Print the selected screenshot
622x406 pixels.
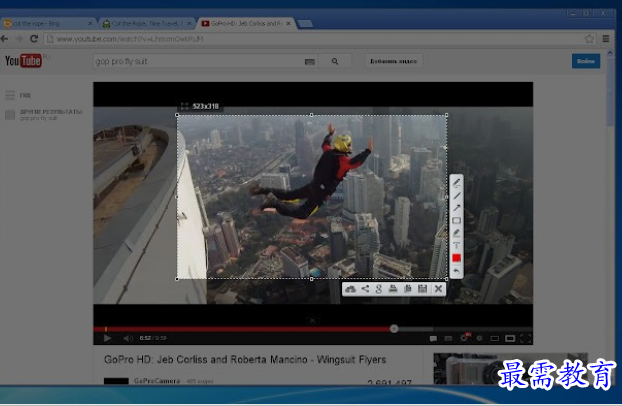pyautogui.click(x=393, y=289)
